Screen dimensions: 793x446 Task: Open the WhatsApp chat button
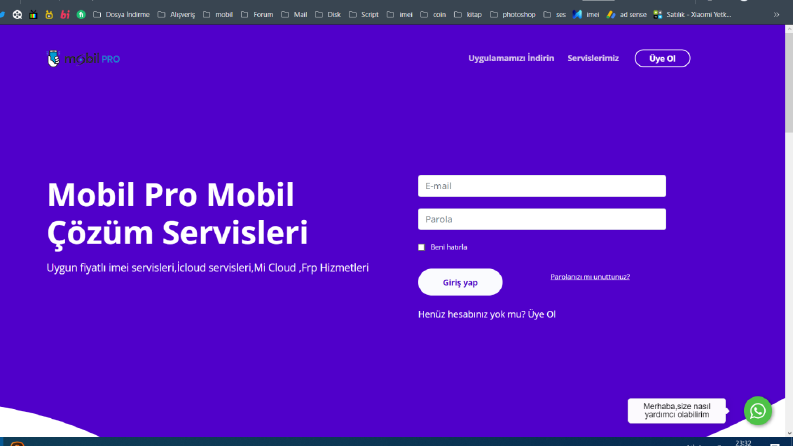[758, 411]
